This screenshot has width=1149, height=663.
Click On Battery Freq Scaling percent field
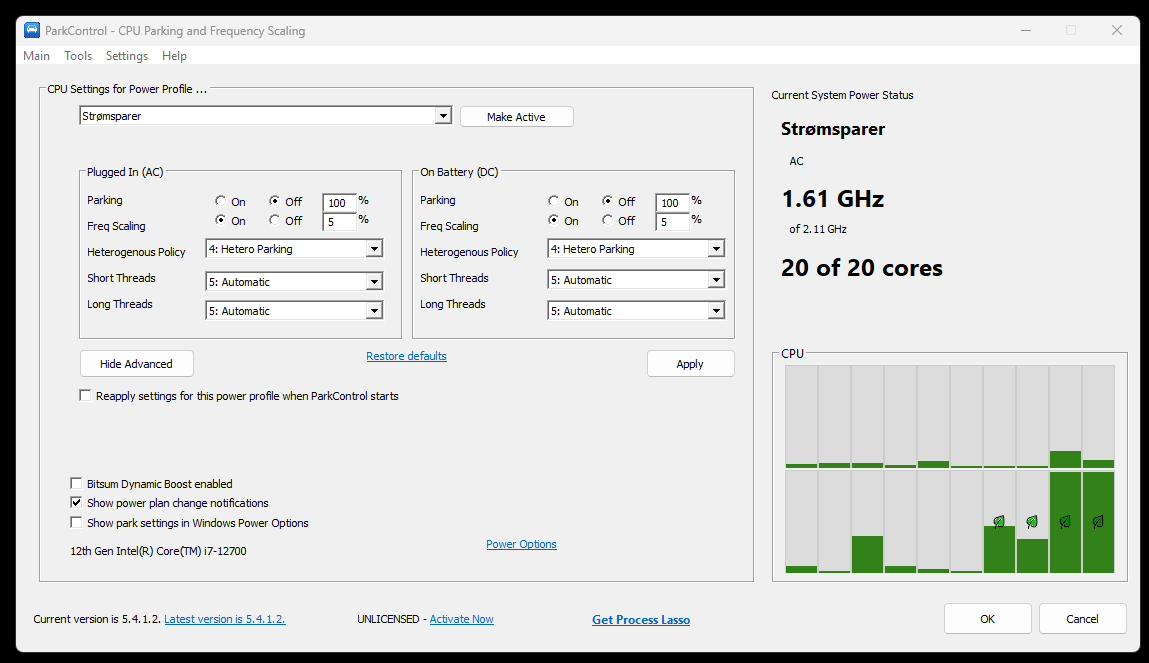pyautogui.click(x=672, y=221)
